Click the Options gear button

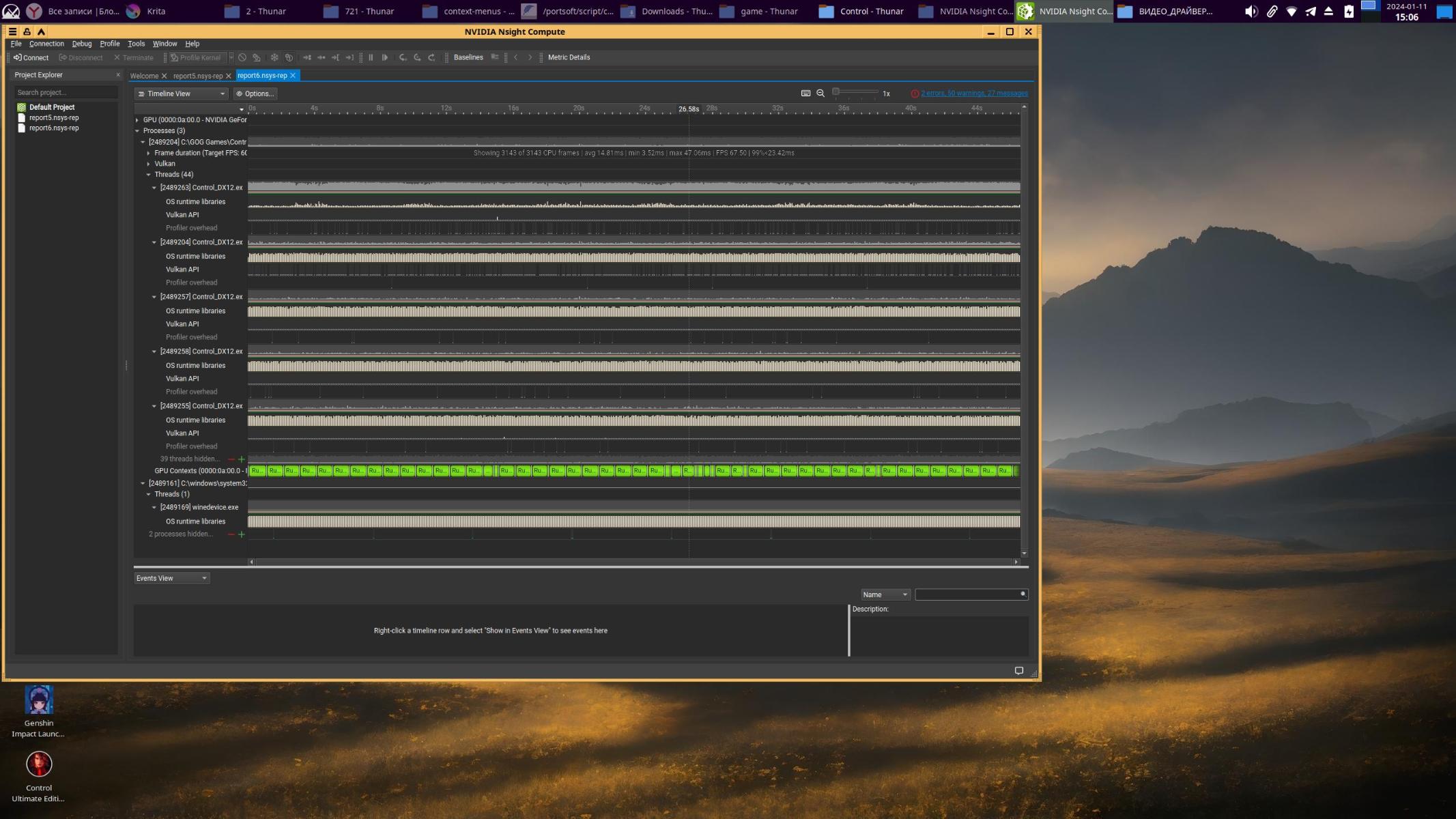click(255, 94)
